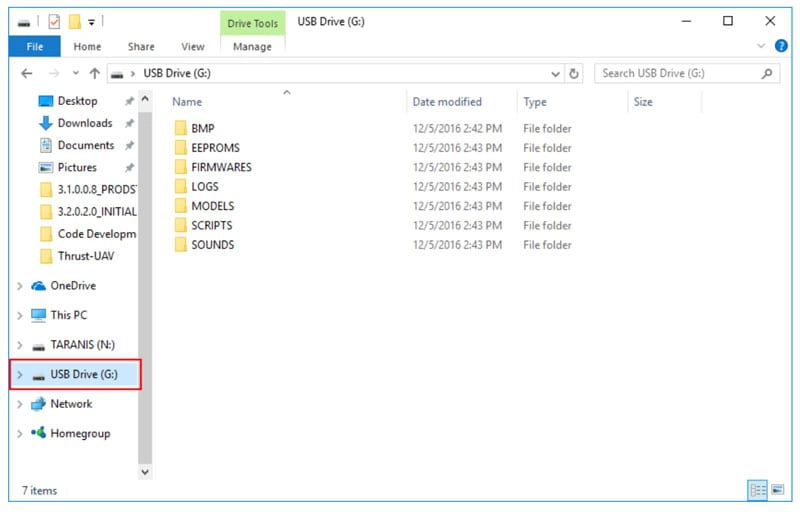
Task: Expand the OneDrive tree node
Action: (x=20, y=286)
